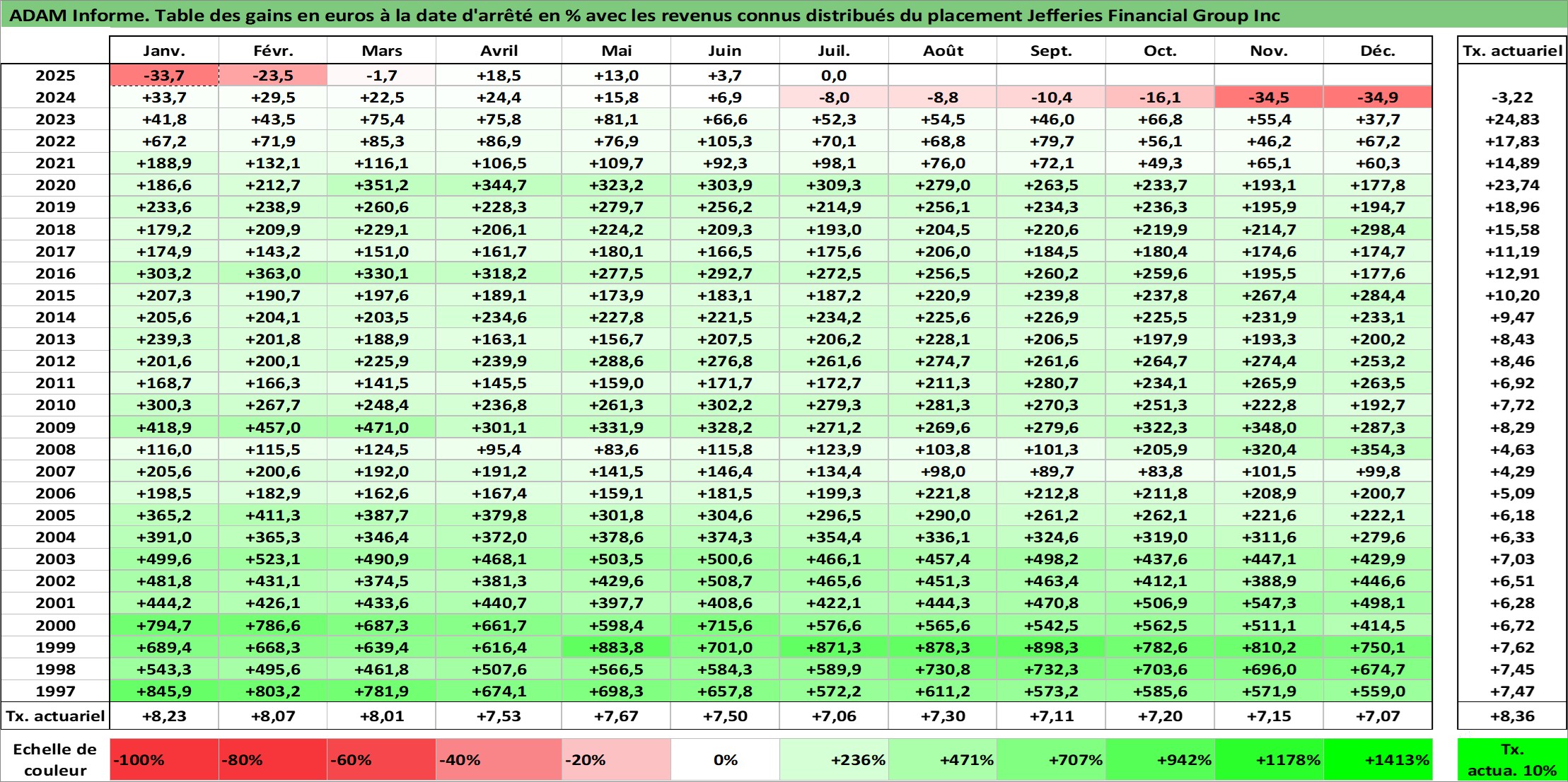Image resolution: width=1568 pixels, height=782 pixels.
Task: Select the 'Févr.' column header
Action: pyautogui.click(x=273, y=50)
